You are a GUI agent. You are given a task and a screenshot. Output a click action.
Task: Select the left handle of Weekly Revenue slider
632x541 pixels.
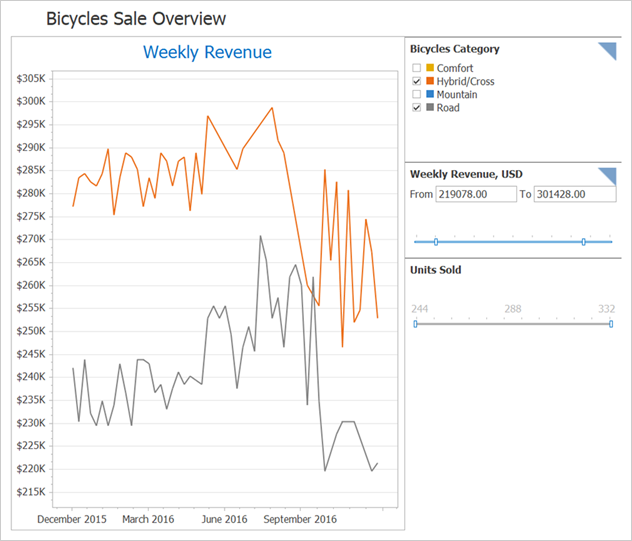coord(436,241)
